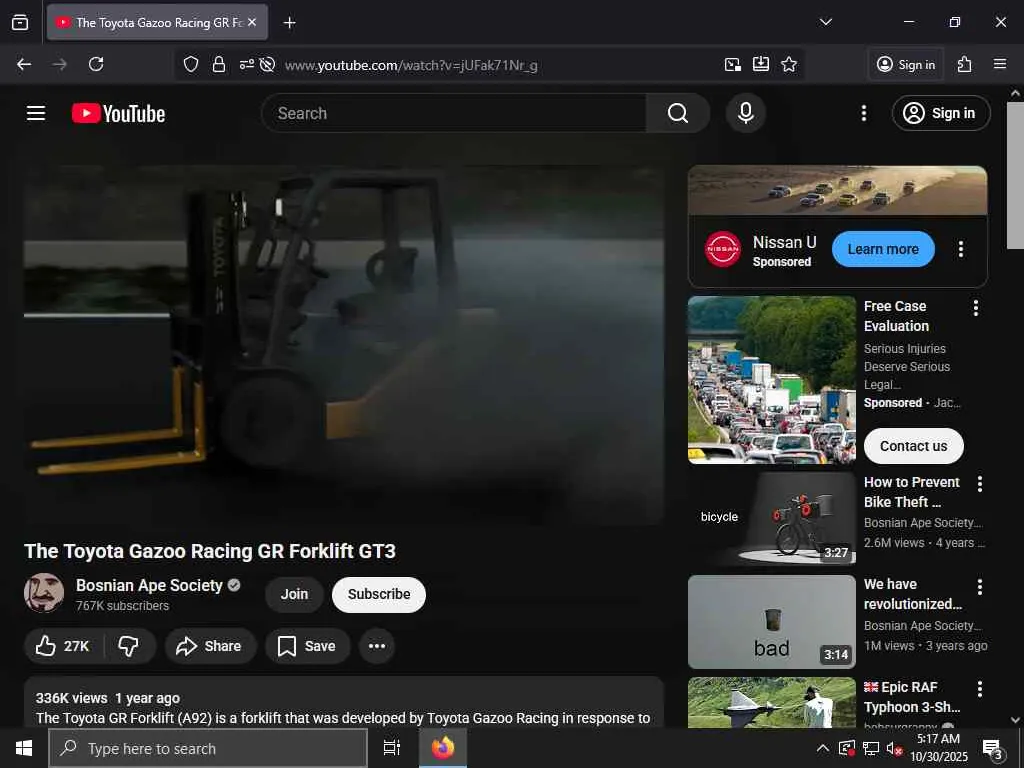Click the install/save page icon in address bar
This screenshot has height=768, width=1024.
coord(761,64)
